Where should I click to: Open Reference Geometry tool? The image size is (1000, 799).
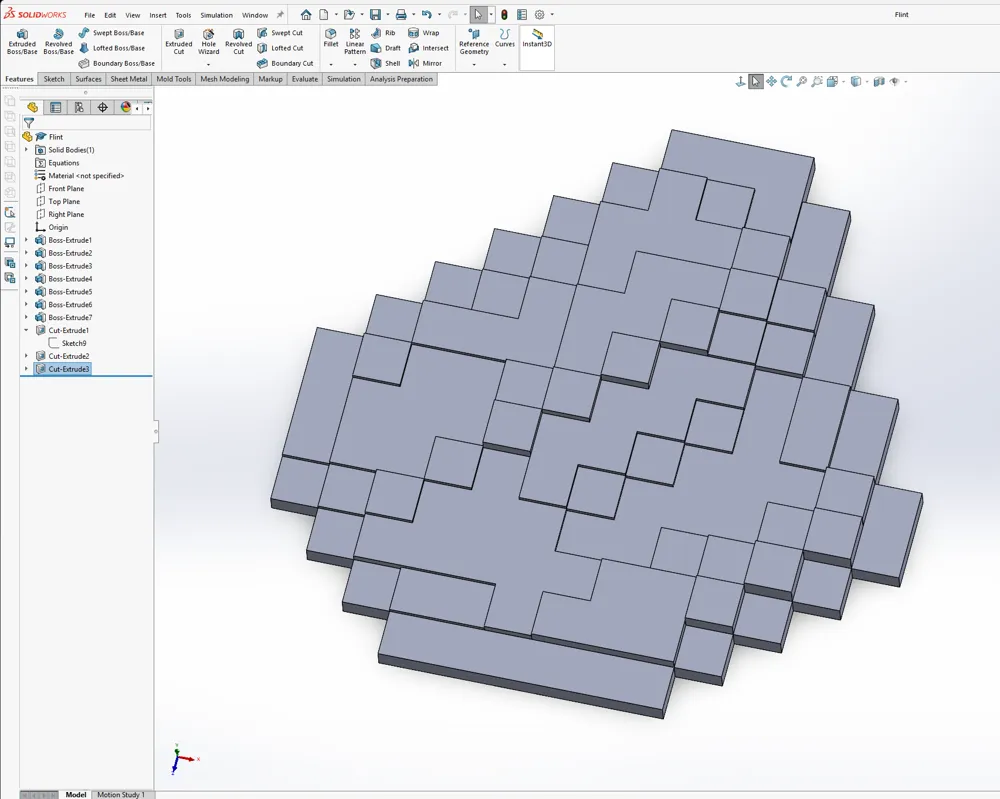[x=474, y=41]
